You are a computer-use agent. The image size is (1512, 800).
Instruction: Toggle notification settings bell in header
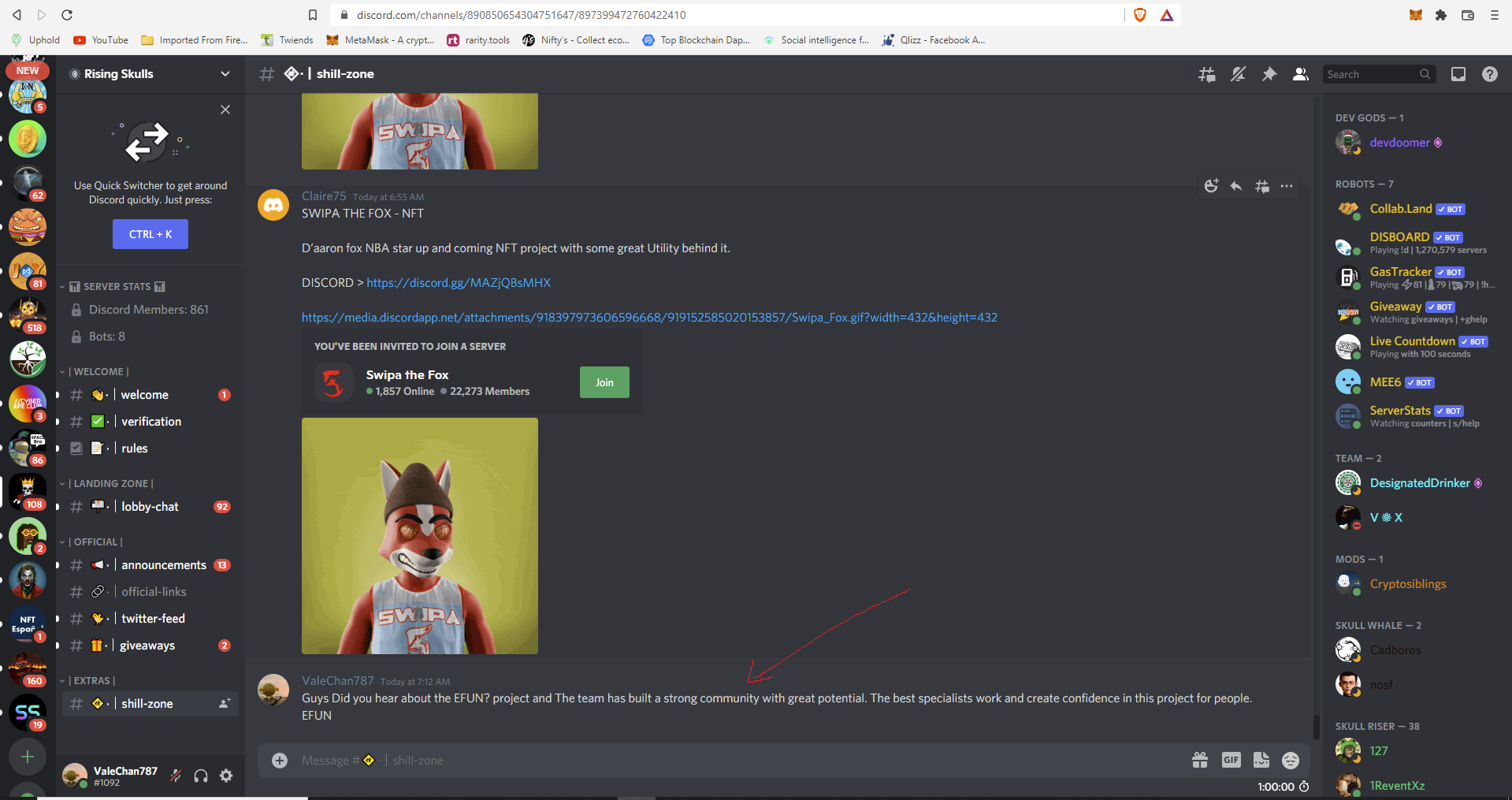1238,74
